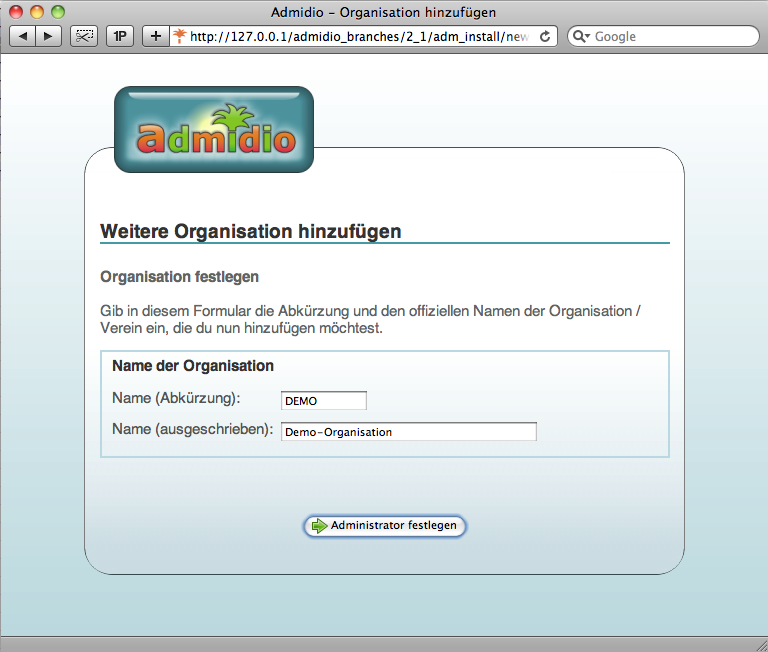Click the Administrator festlegen button
This screenshot has height=652, width=768.
point(384,526)
